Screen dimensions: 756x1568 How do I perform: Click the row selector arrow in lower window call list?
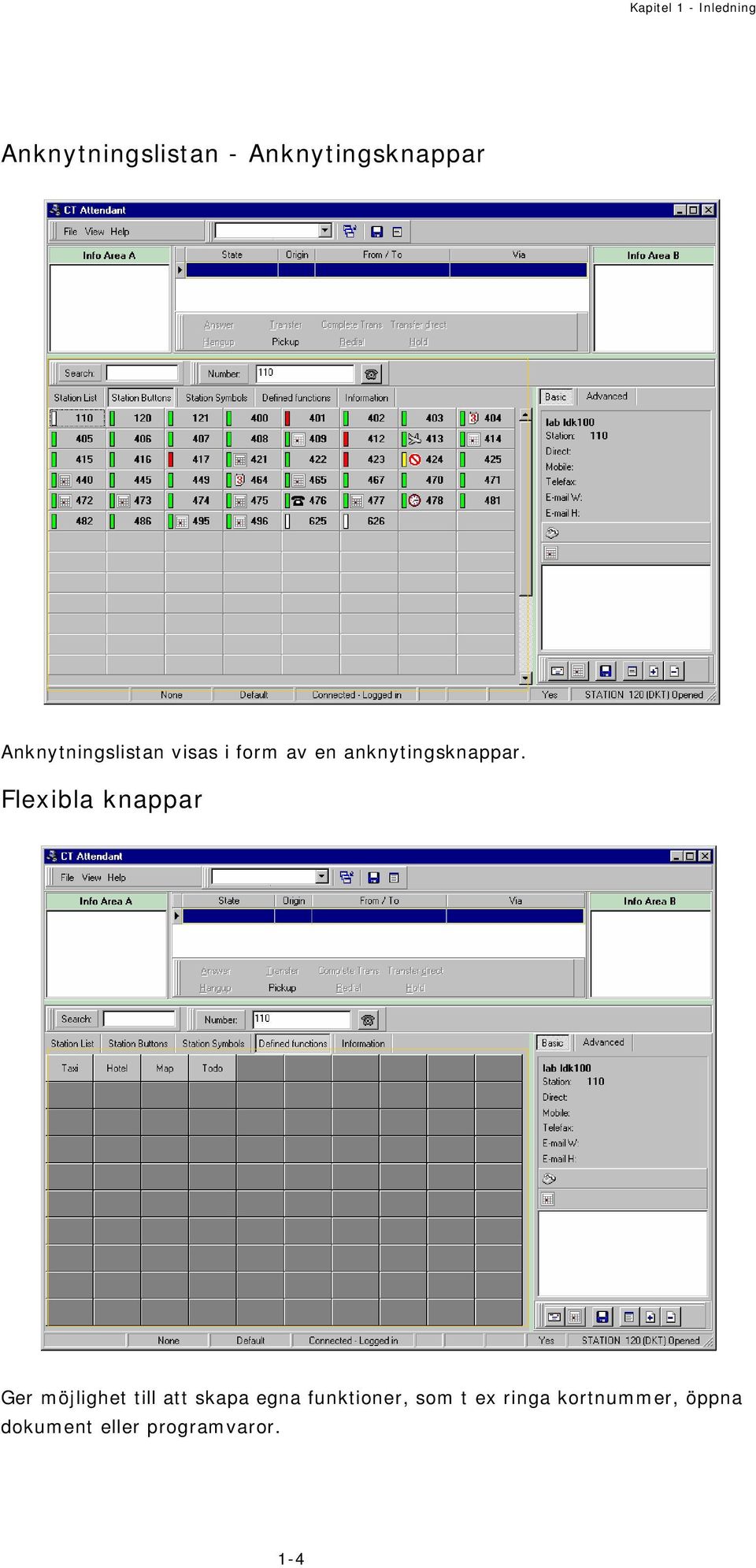click(177, 916)
